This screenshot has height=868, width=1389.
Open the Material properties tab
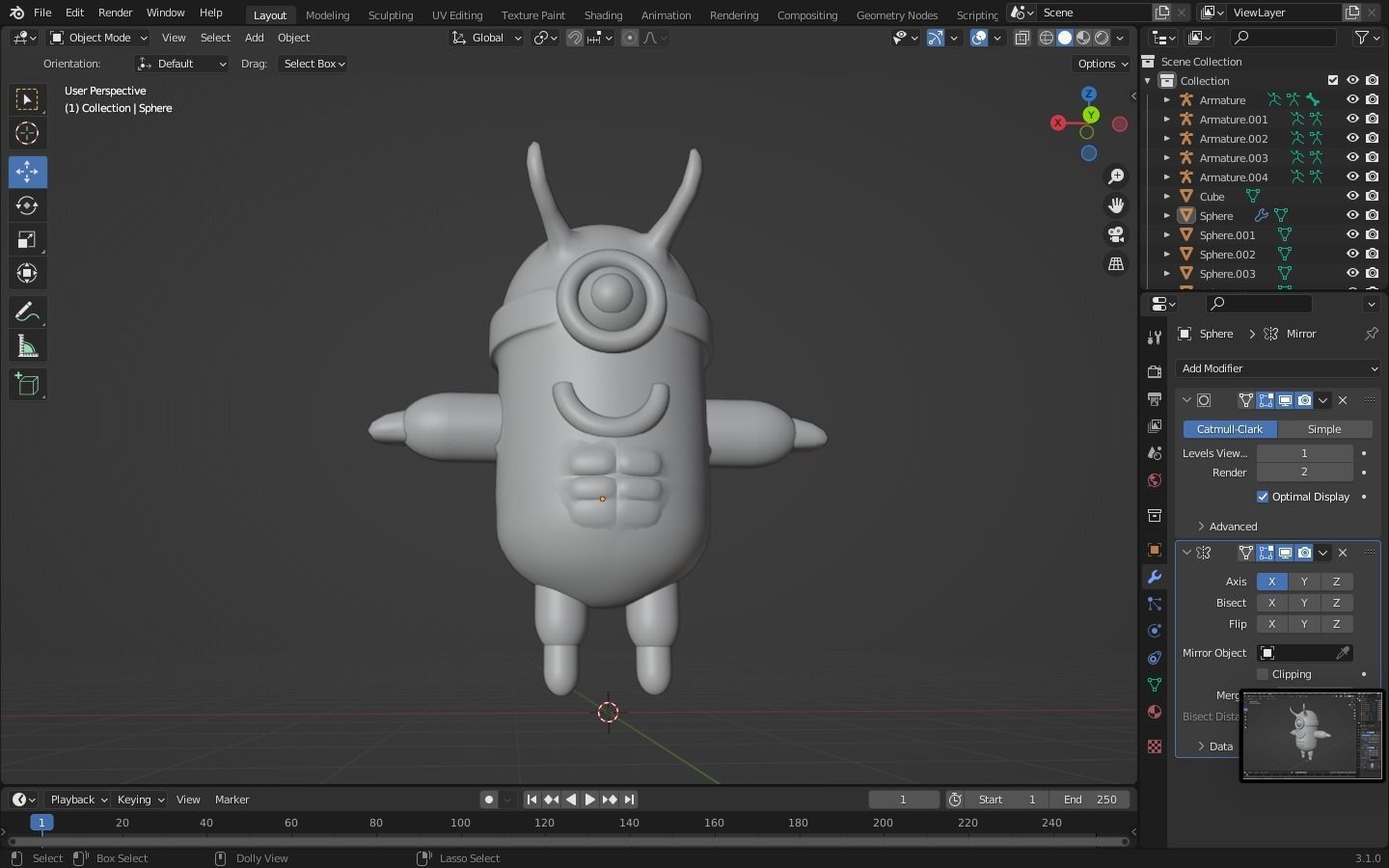[x=1154, y=712]
